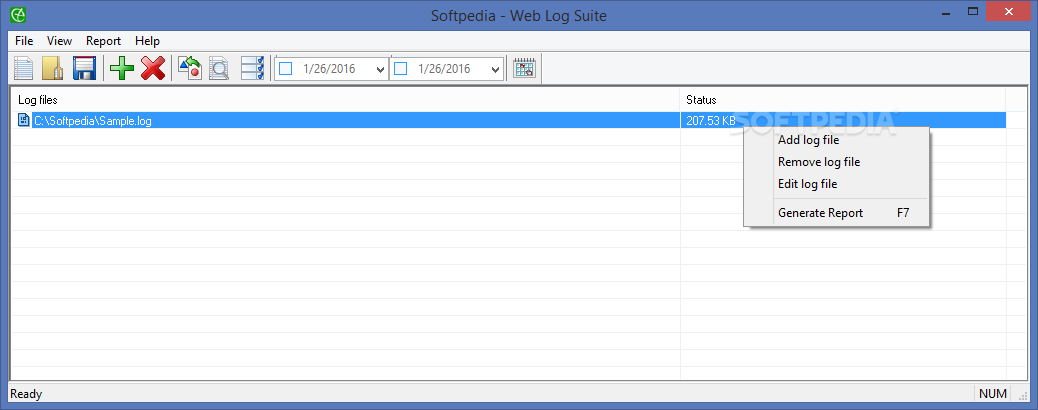This screenshot has width=1038, height=410.
Task: Choose Add log file from context menu
Action: click(837, 140)
